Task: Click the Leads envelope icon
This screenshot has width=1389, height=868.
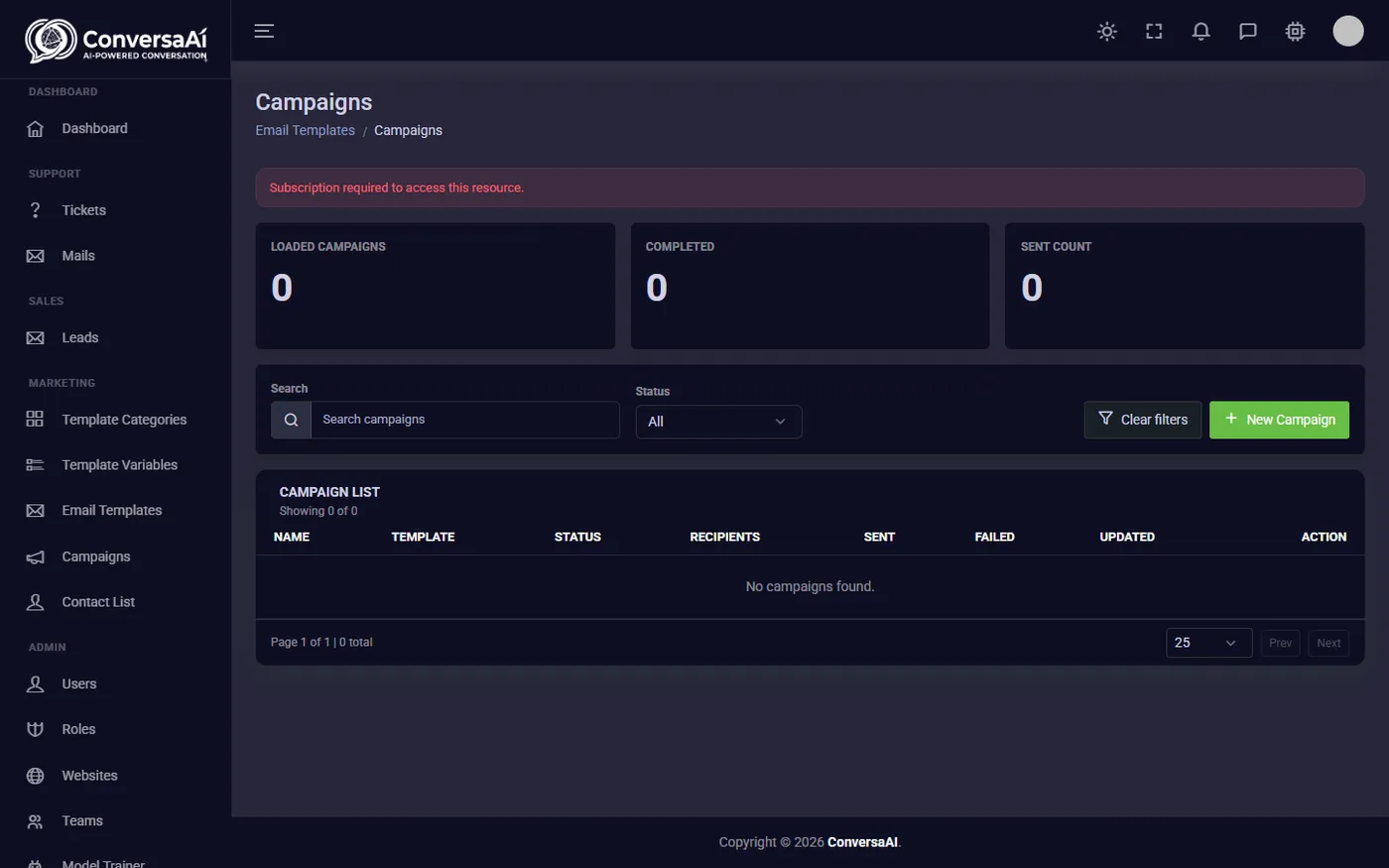Action: pos(35,338)
